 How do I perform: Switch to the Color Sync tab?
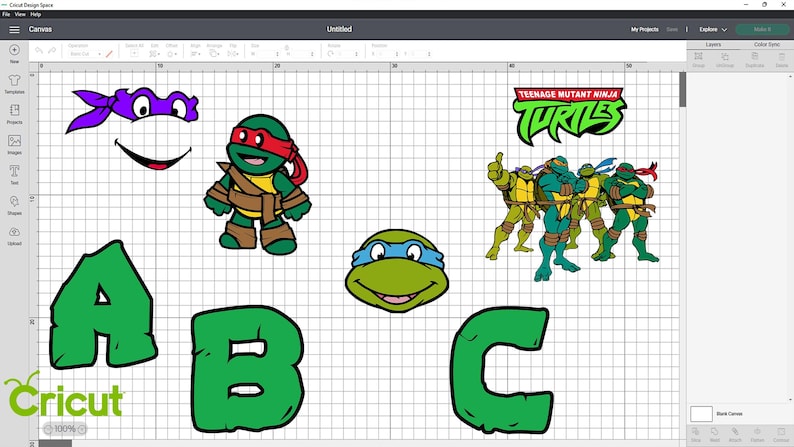[766, 45]
